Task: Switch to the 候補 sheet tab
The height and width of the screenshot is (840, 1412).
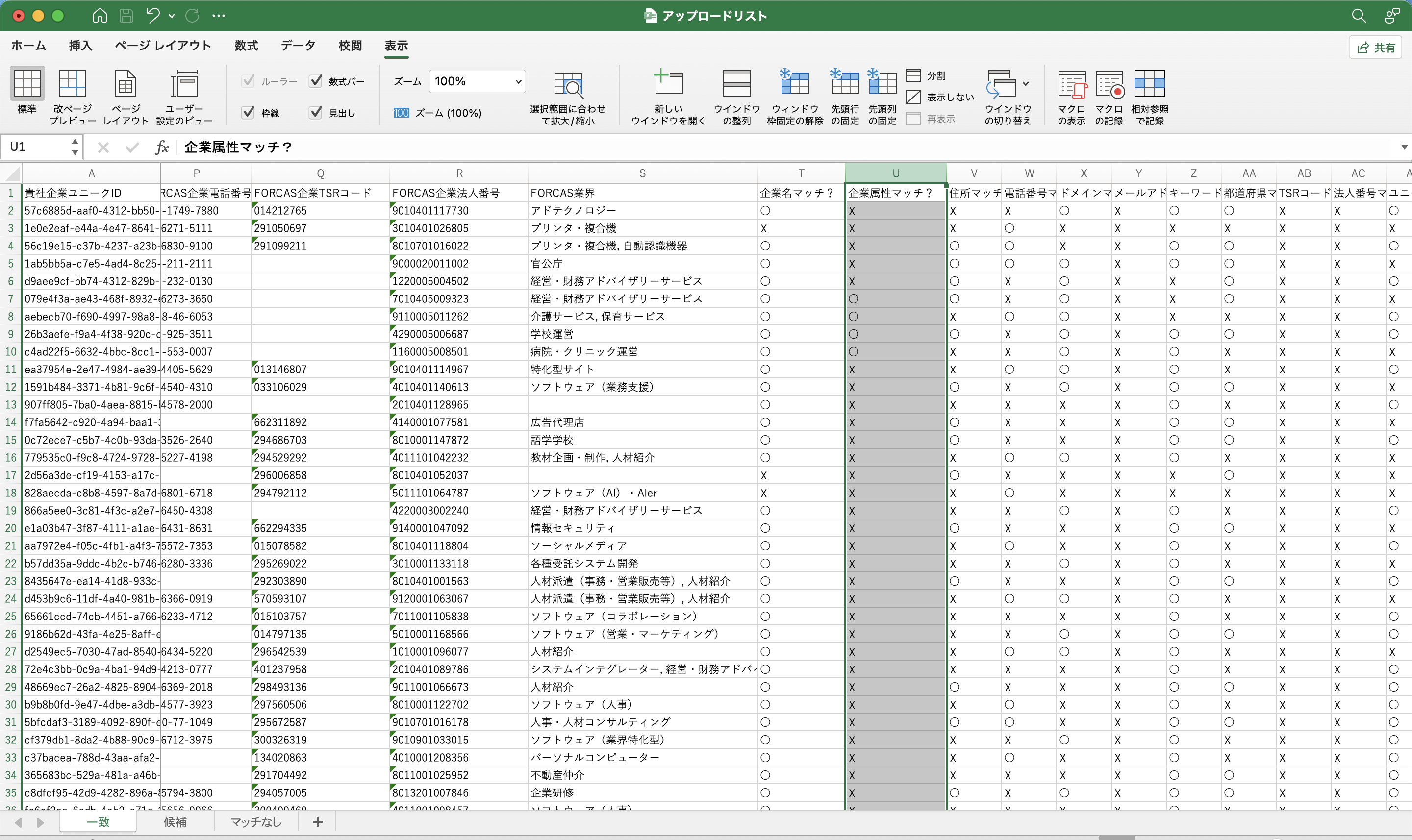Action: coord(175,822)
